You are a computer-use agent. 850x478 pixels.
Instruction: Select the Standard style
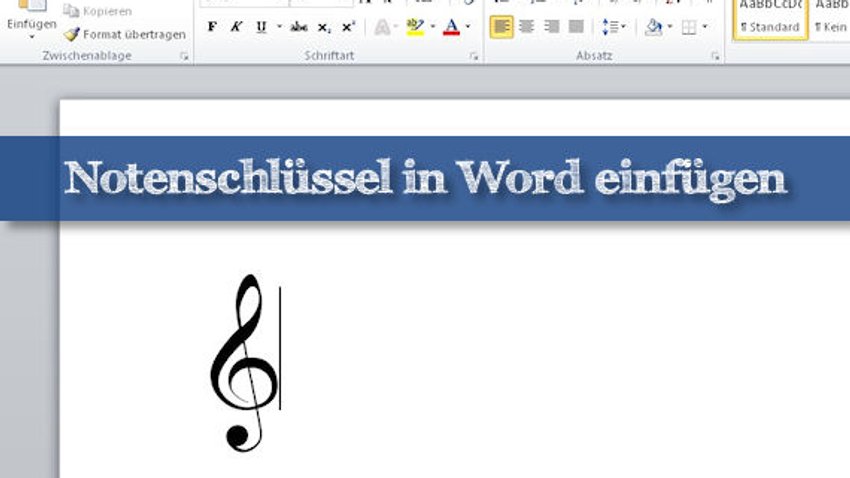[x=770, y=20]
